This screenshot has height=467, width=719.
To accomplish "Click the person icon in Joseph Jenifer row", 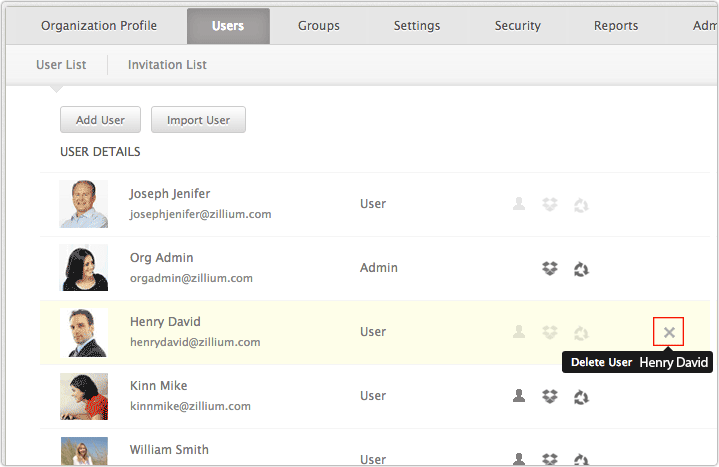I will (x=519, y=203).
